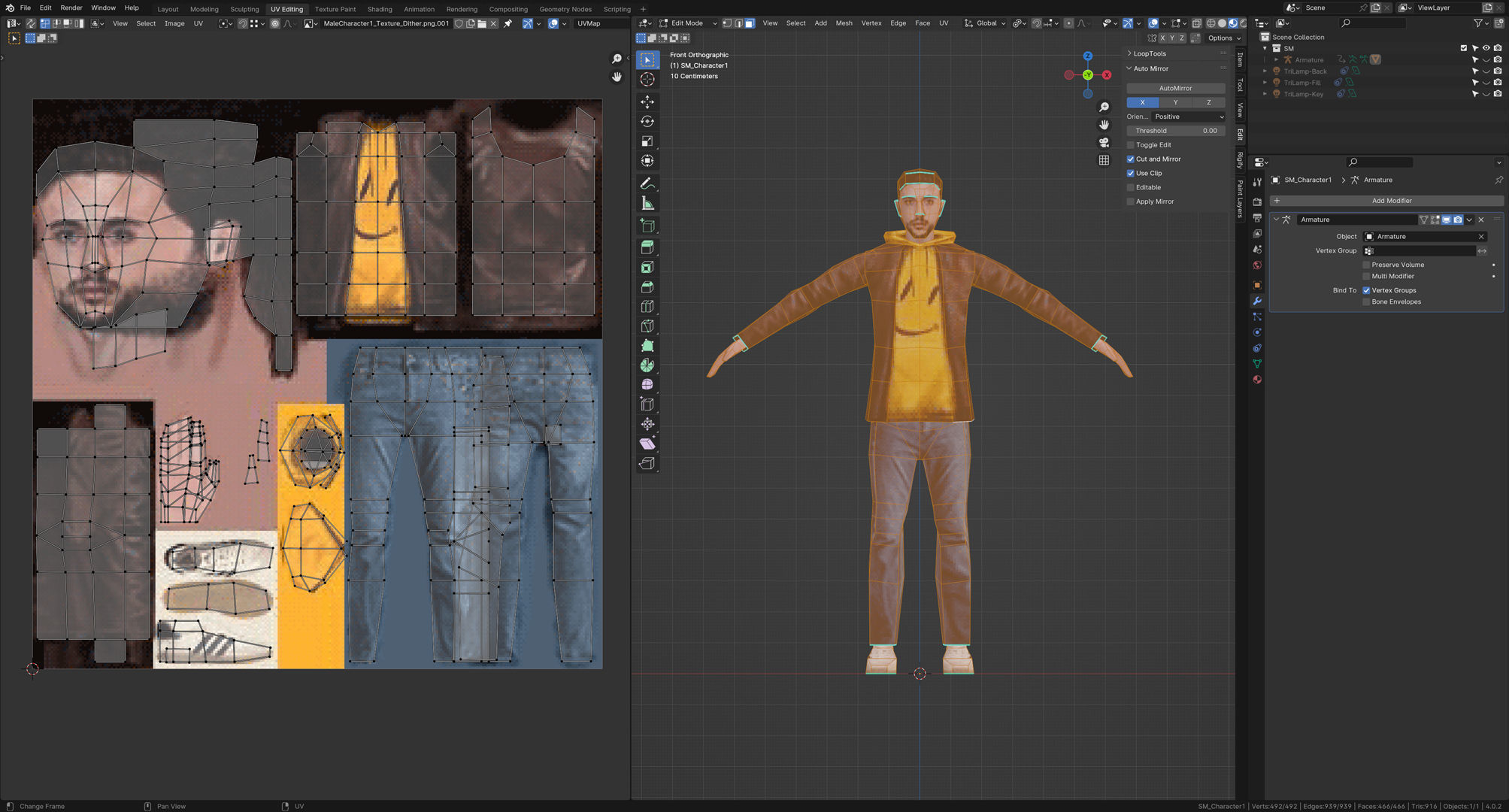Viewport: 1509px width, 812px height.
Task: Open the Edit Mode selector dropdown
Action: pos(688,23)
